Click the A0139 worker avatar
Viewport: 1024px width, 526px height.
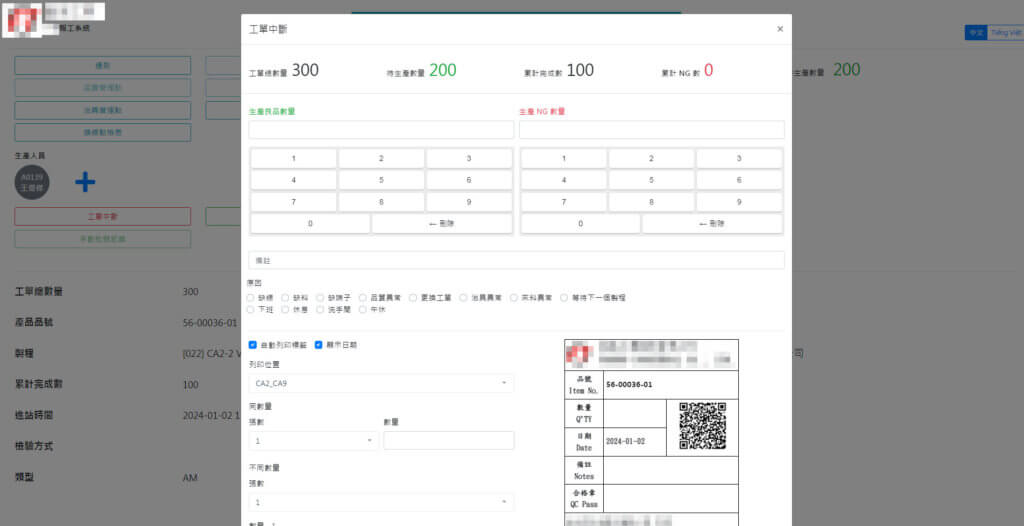point(31,182)
